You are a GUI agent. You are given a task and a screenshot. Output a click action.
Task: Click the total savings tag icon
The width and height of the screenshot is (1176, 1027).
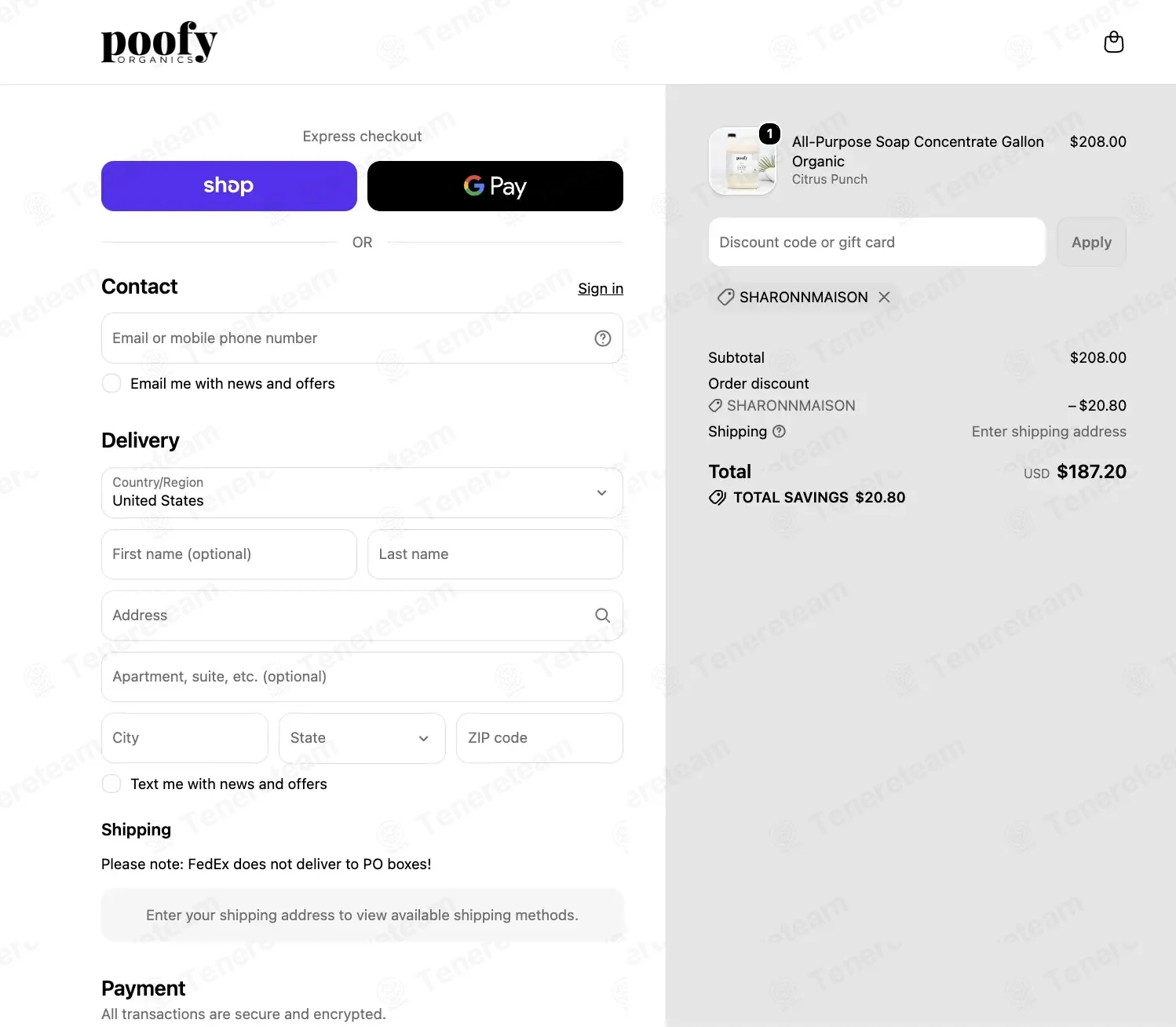(x=718, y=497)
